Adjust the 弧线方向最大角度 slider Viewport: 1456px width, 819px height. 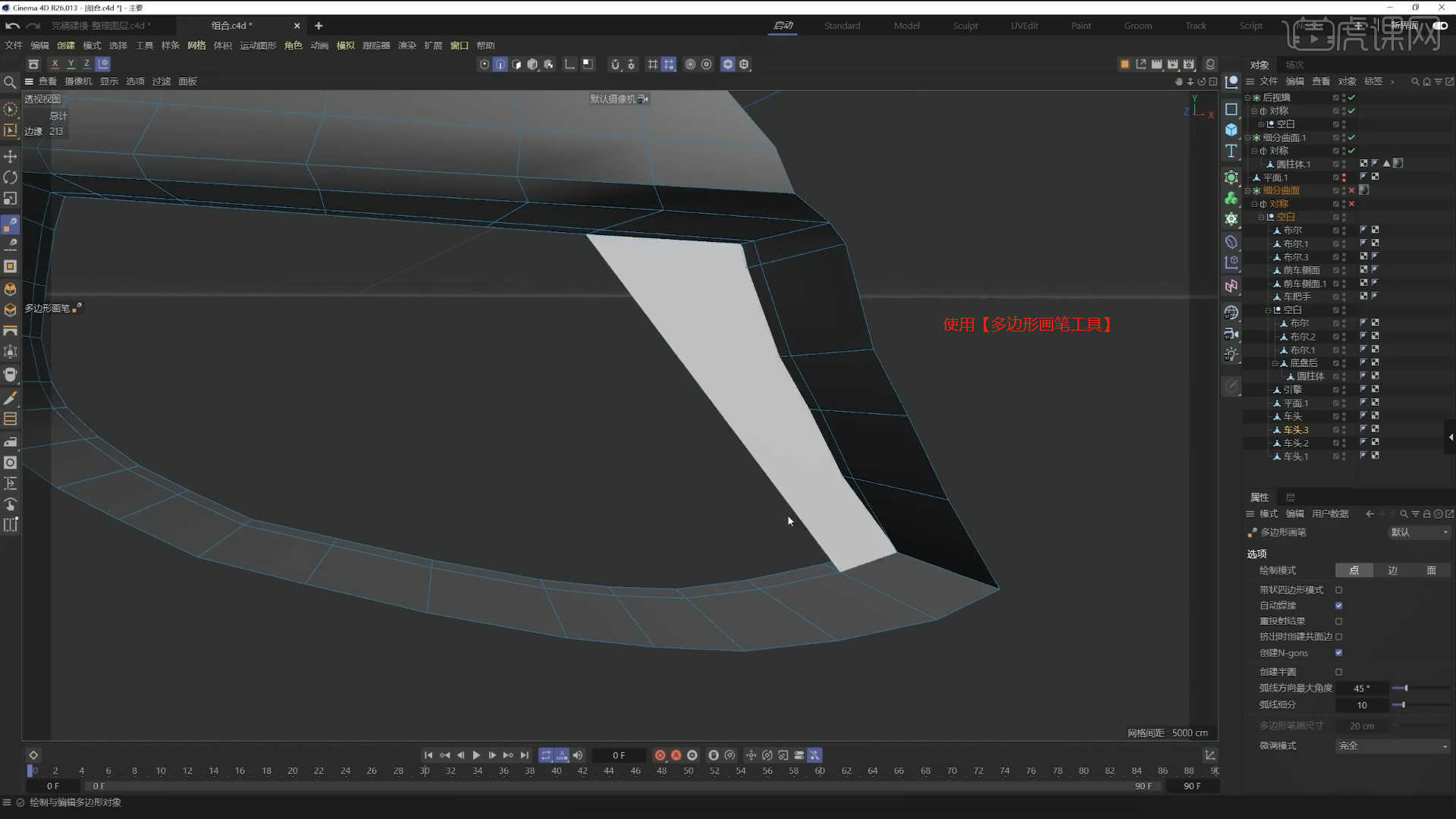coord(1420,689)
